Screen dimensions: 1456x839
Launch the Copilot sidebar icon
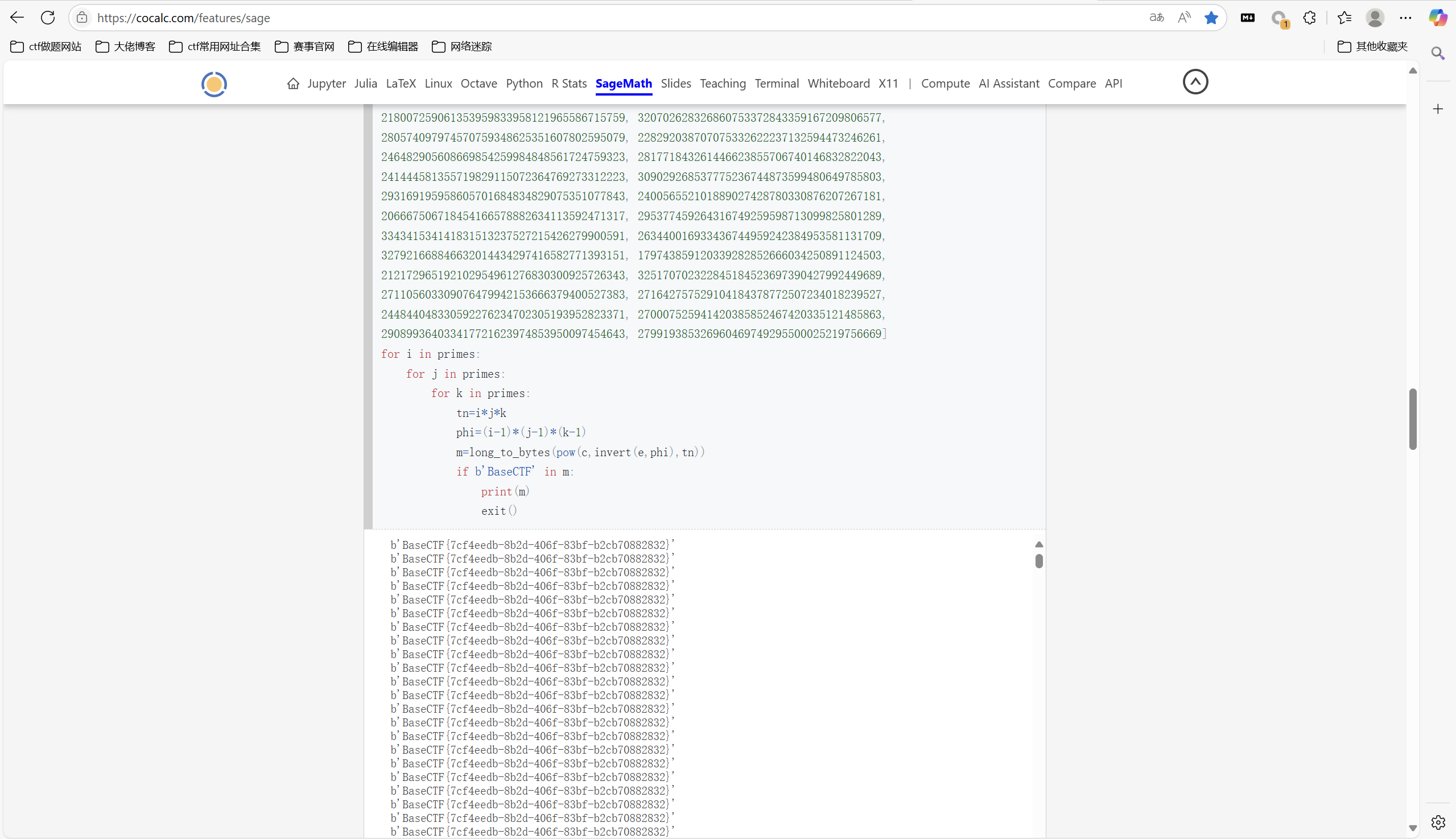pyautogui.click(x=1438, y=18)
